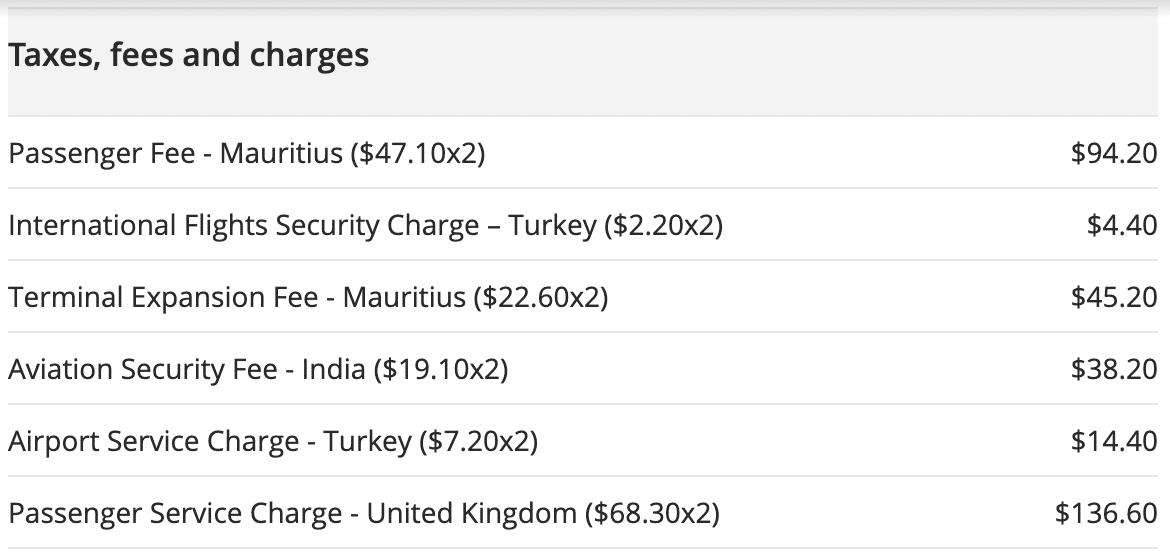Click the ($19.10x2) per-passenger breakdown

[x=441, y=370]
